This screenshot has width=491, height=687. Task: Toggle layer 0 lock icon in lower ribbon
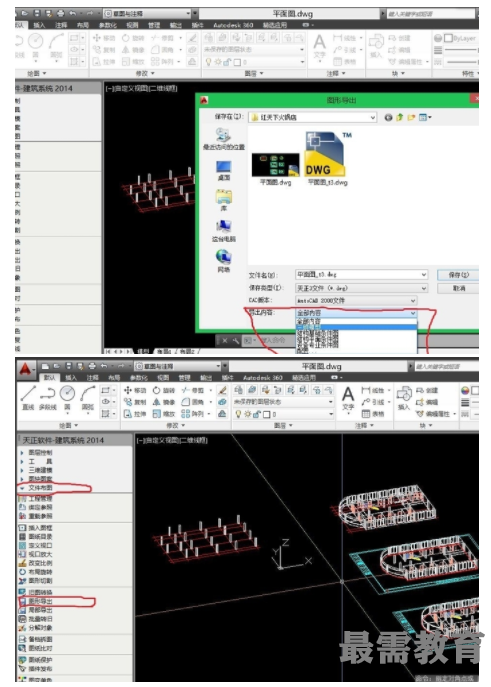[257, 414]
